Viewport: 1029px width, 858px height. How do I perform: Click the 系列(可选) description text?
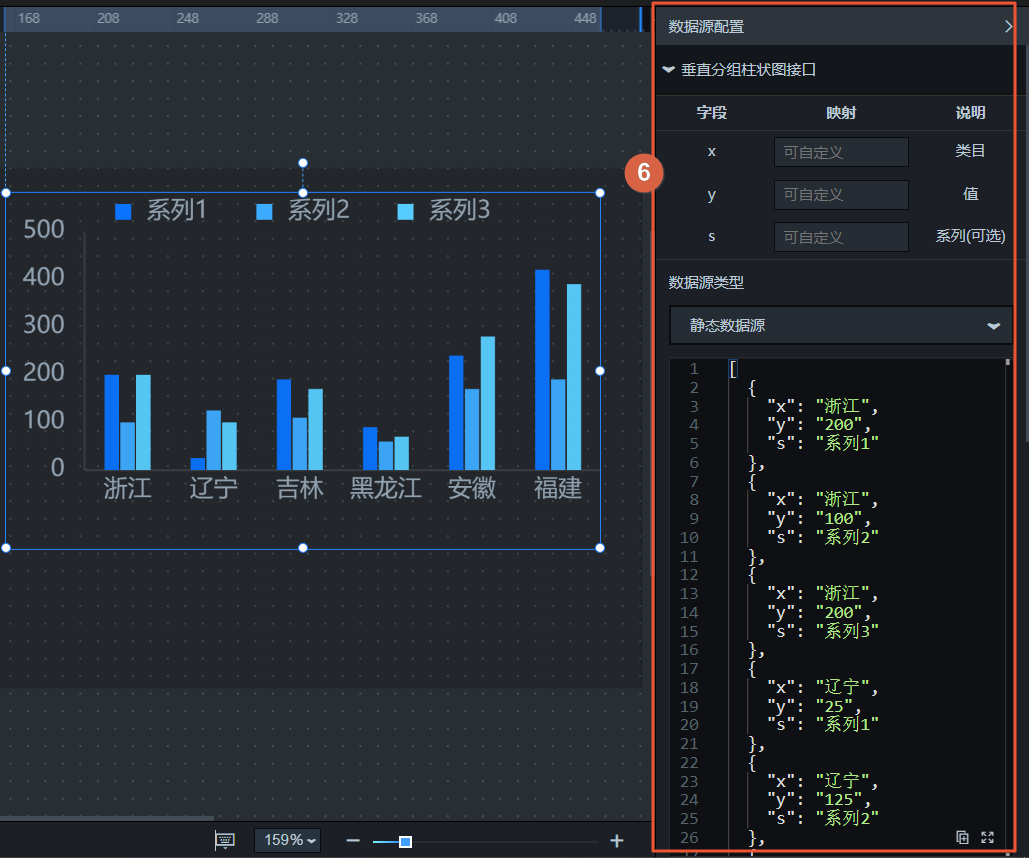(x=971, y=236)
